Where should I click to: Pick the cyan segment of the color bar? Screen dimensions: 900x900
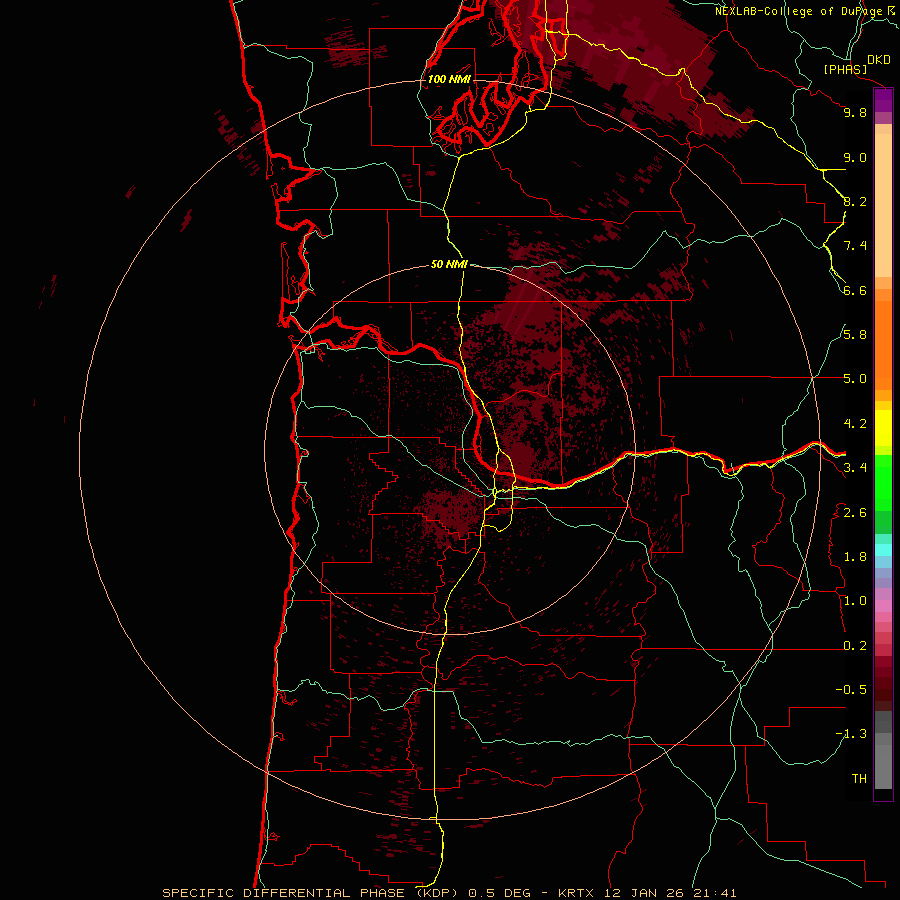pyautogui.click(x=883, y=550)
